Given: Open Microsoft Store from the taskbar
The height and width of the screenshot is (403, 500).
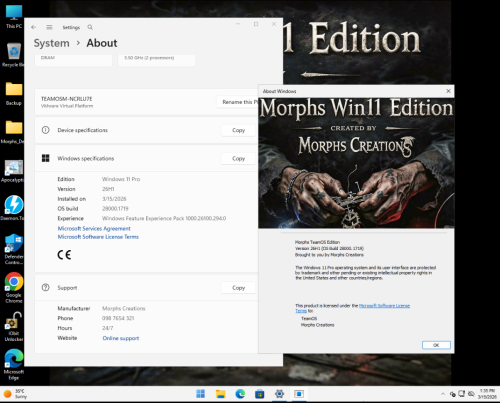Looking at the screenshot, I should click(x=260, y=394).
